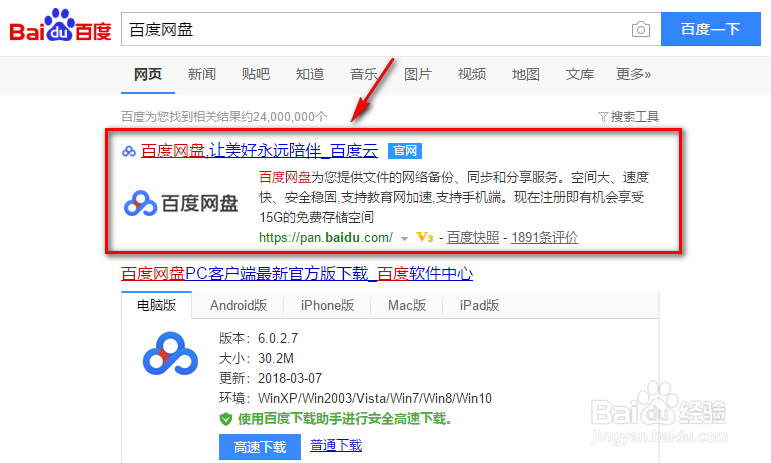Open the 搜索工具 filter icon
This screenshot has width=771, height=463.
pyautogui.click(x=603, y=117)
